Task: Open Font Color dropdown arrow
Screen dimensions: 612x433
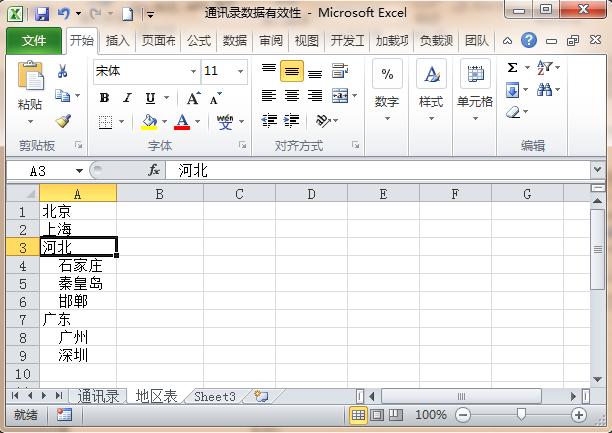Action: [x=197, y=121]
